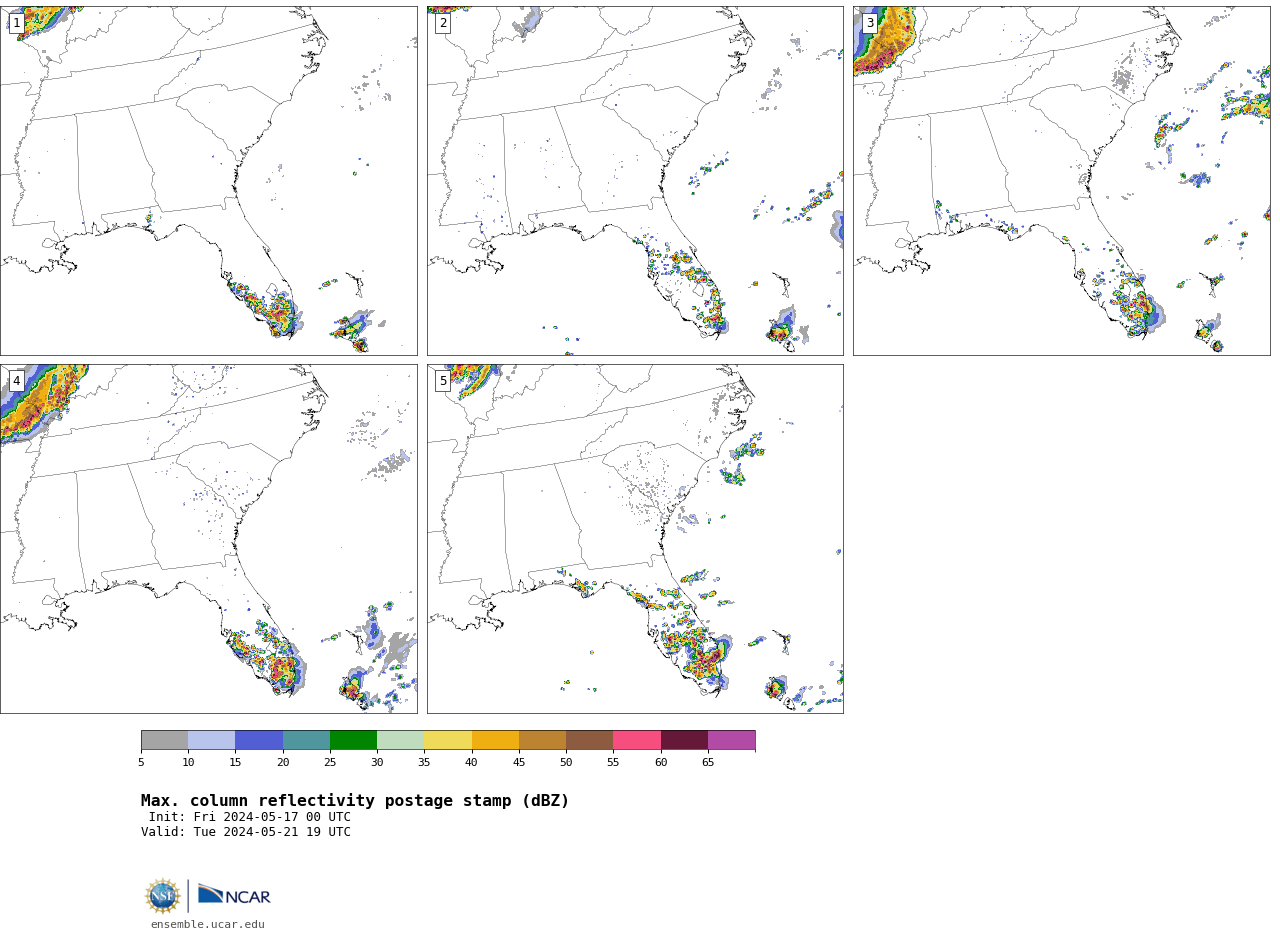This screenshot has width=1280, height=936.
Task: Click the member number 5 label box
Action: [x=443, y=381]
